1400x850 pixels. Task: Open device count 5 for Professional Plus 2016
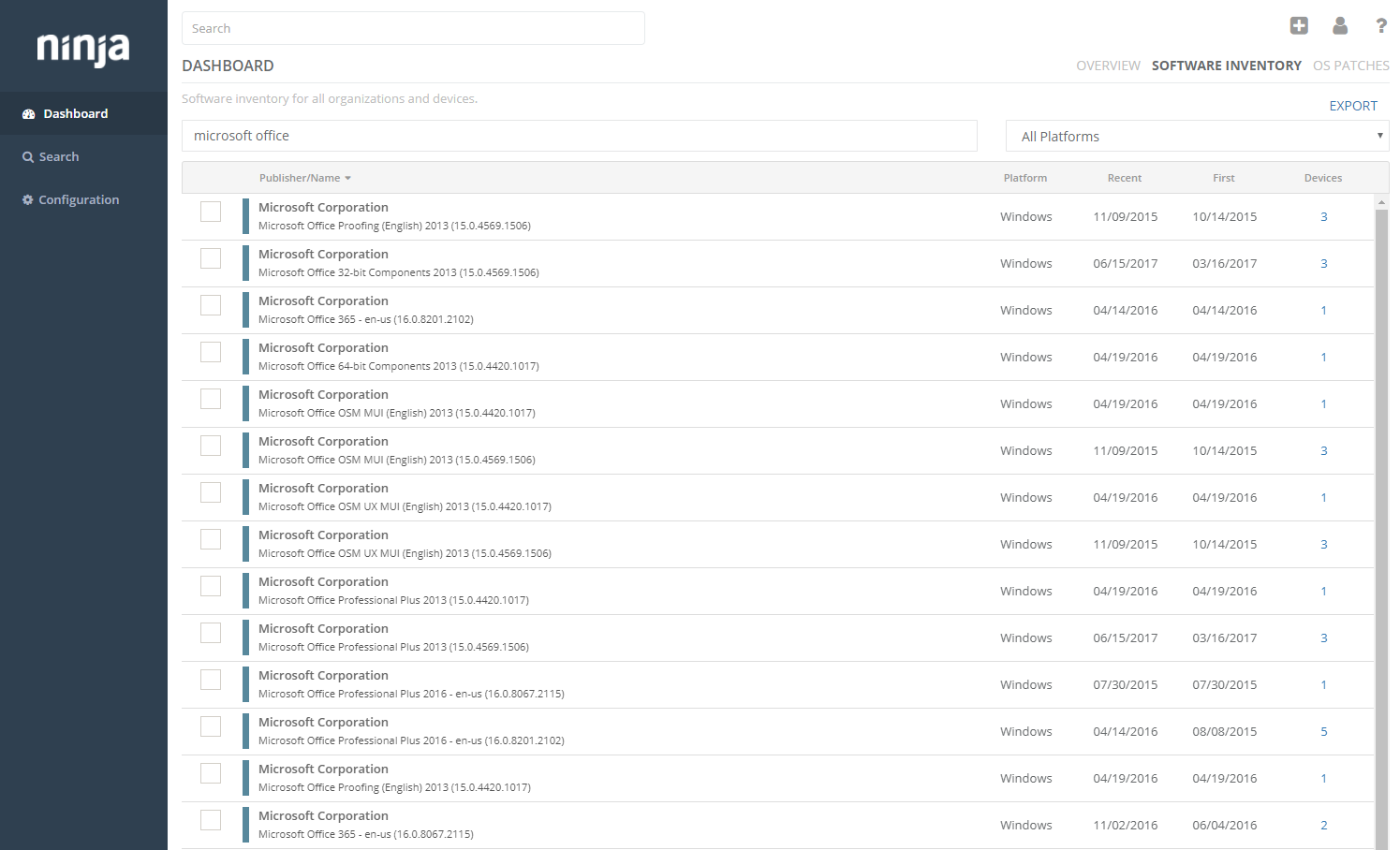(1323, 732)
